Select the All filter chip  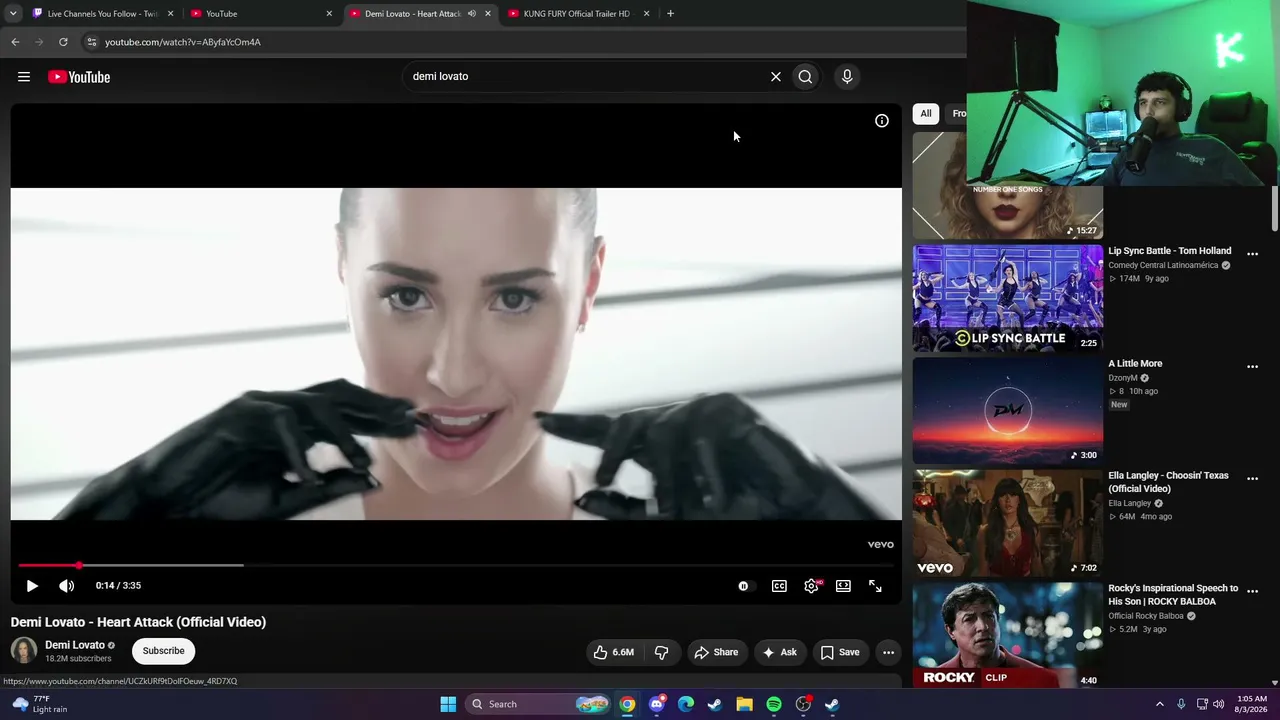pyautogui.click(x=926, y=113)
